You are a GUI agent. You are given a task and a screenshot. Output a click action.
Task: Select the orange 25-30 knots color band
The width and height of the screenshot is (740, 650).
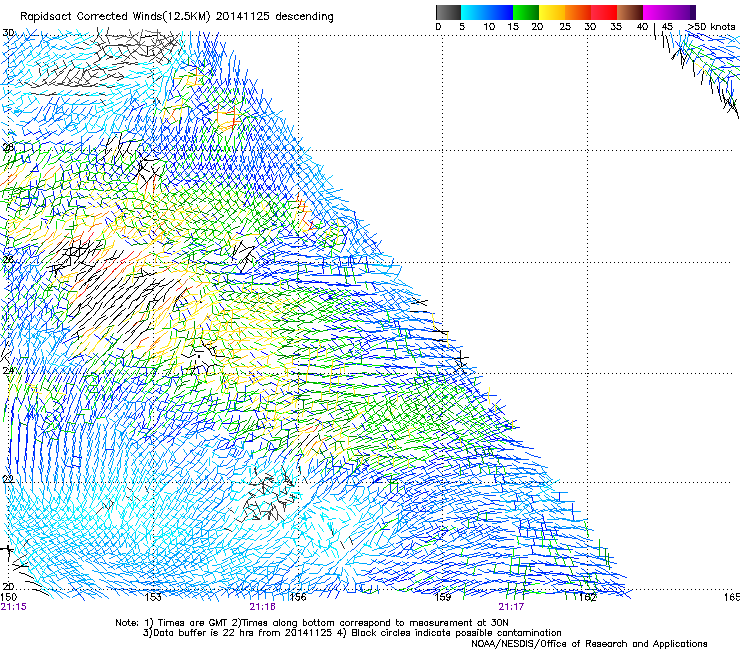point(578,12)
